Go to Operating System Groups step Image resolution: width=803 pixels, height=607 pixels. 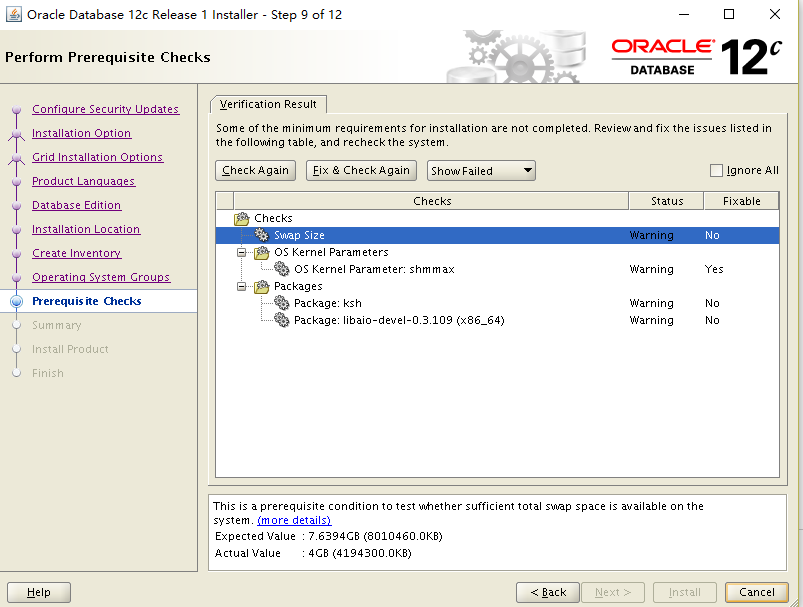pyautogui.click(x=101, y=277)
